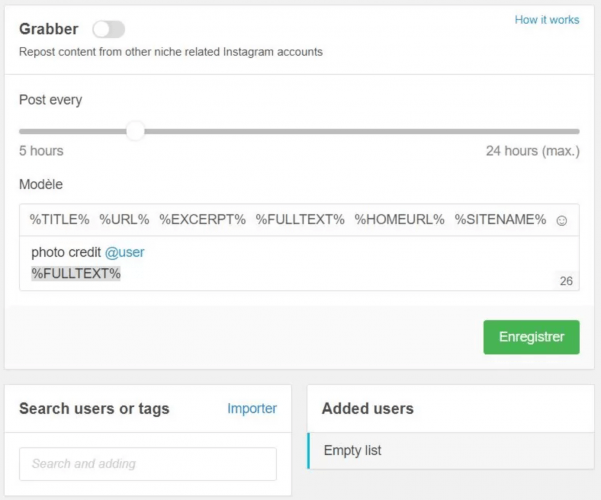This screenshot has height=500, width=601.
Task: Click %FULLTEXT% in the tag toolbar row
Action: [x=300, y=219]
